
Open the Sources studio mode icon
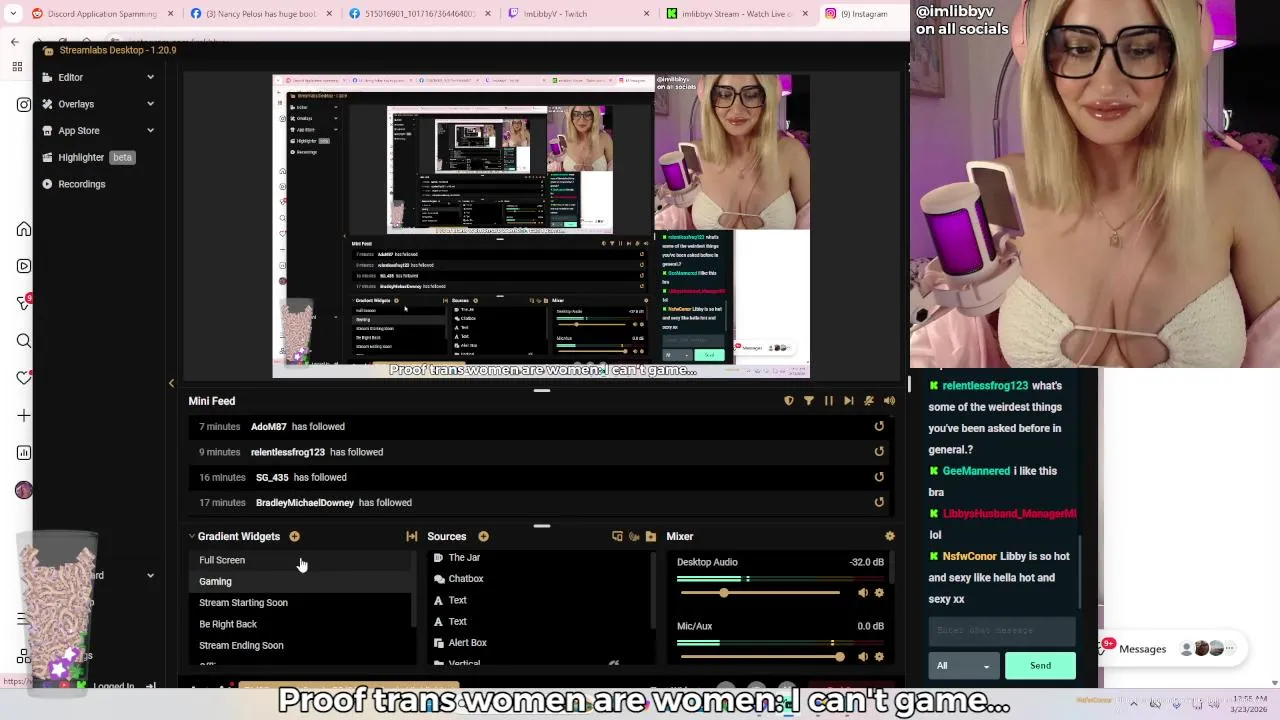pos(617,537)
